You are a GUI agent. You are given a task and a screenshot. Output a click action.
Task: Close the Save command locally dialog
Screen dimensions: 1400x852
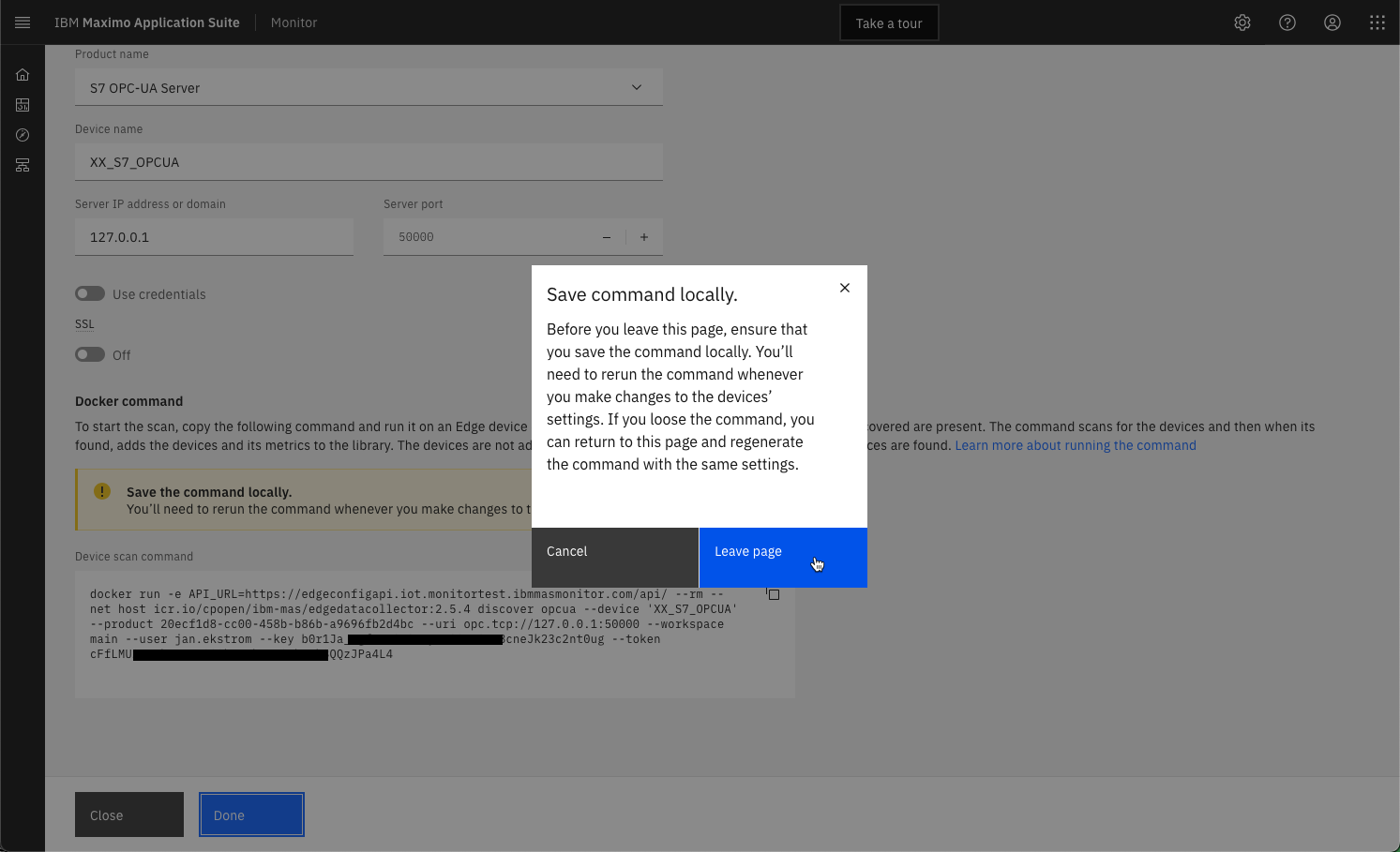(845, 288)
